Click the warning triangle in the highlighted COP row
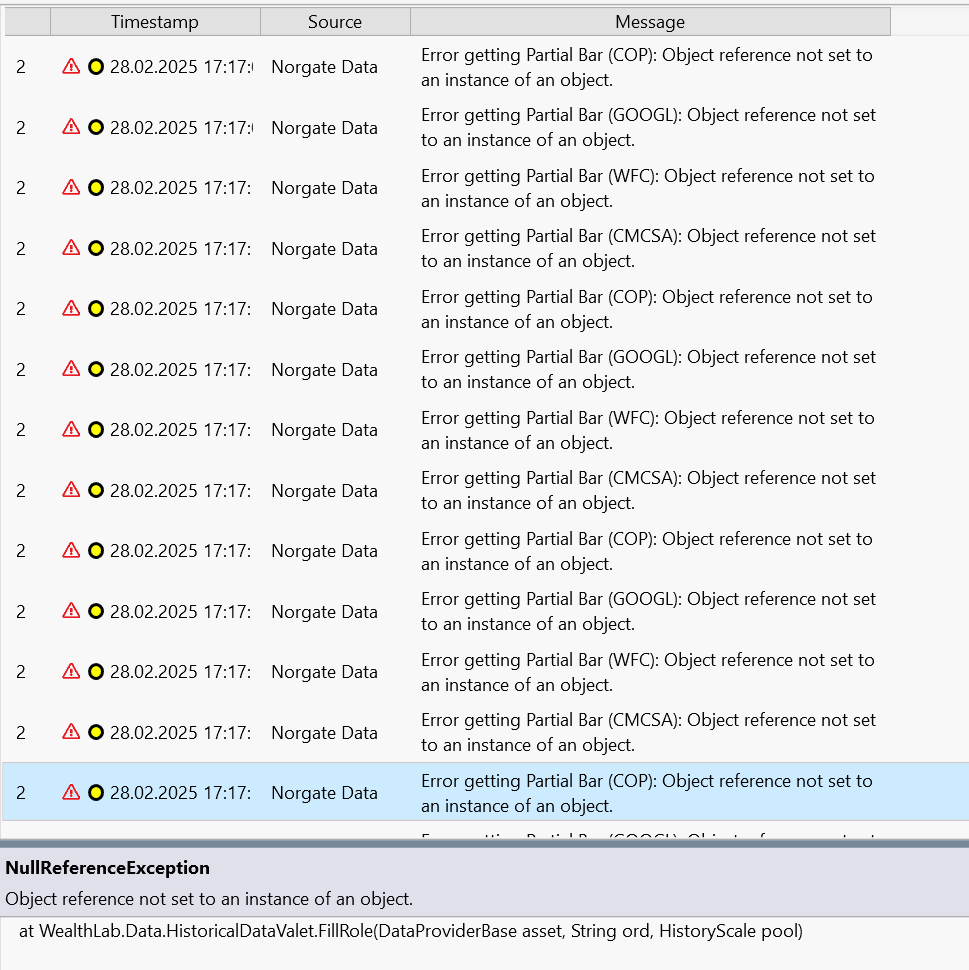The height and width of the screenshot is (970, 969). [x=71, y=793]
